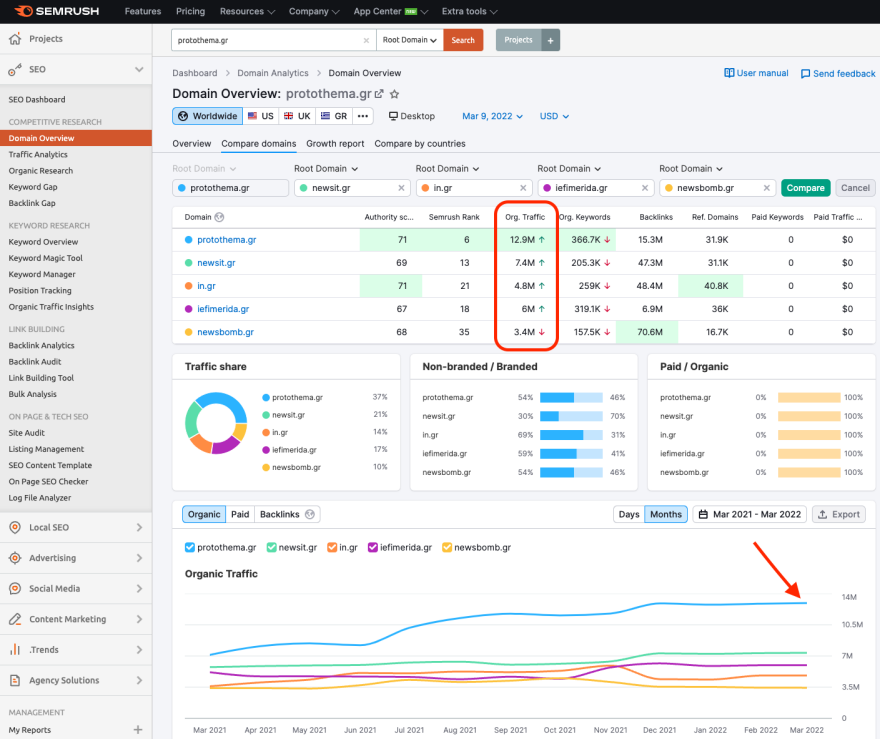Toggle the newsit.gr chart checkbox
This screenshot has height=739, width=880.
point(271,548)
